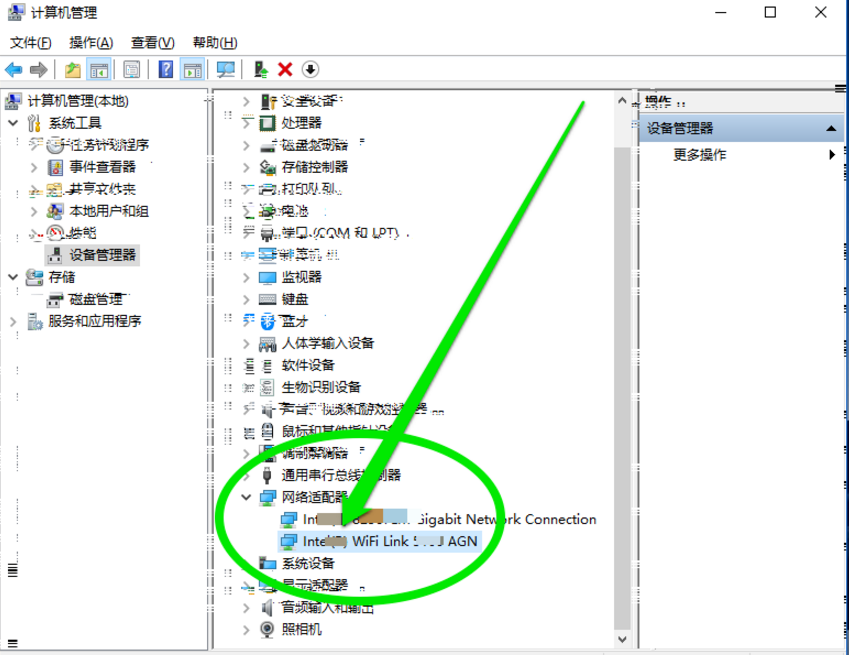849x655 pixels.
Task: Click the Bluetooth 蓝牙 icon
Action: pyautogui.click(x=267, y=322)
